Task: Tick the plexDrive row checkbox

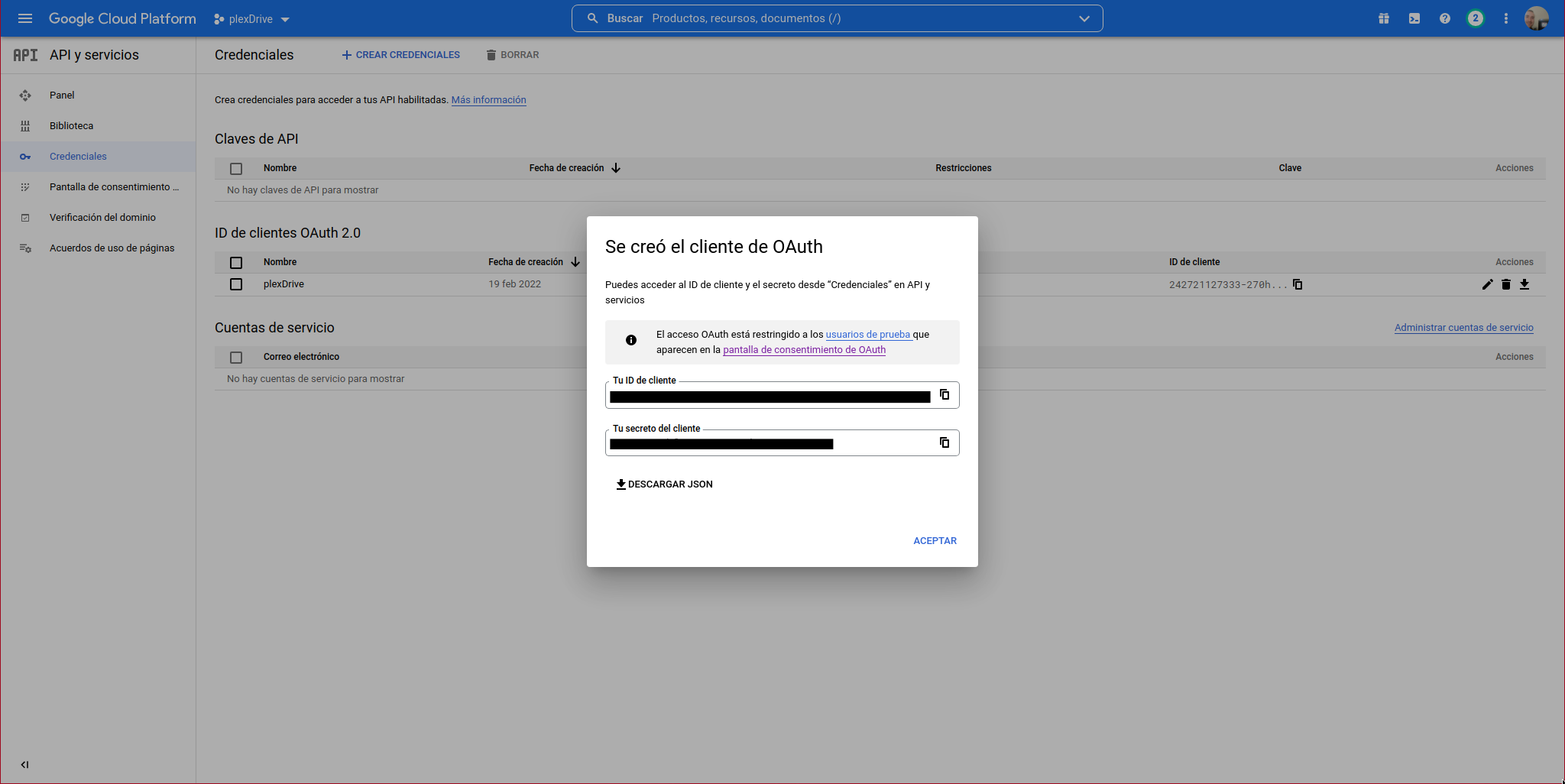Action: tap(236, 284)
